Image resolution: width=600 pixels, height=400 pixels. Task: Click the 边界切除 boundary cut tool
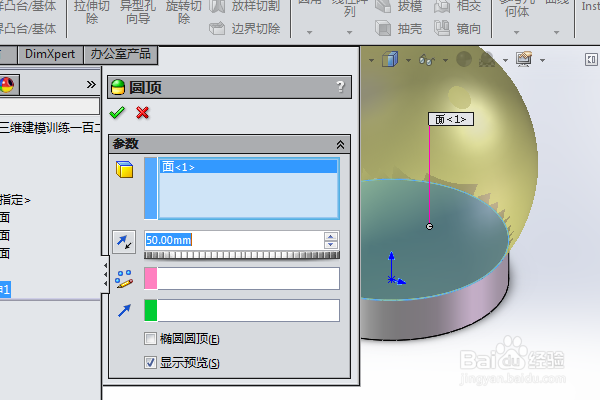pyautogui.click(x=245, y=29)
